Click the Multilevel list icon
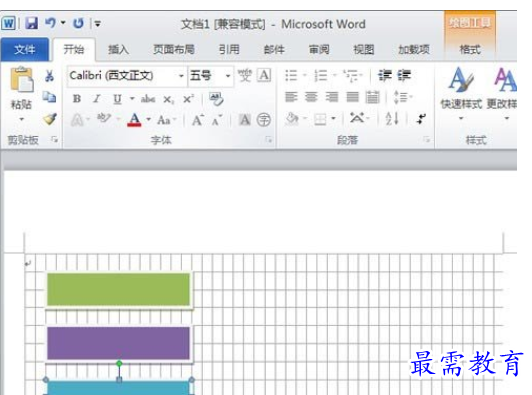The width and height of the screenshot is (532, 395). click(x=350, y=75)
